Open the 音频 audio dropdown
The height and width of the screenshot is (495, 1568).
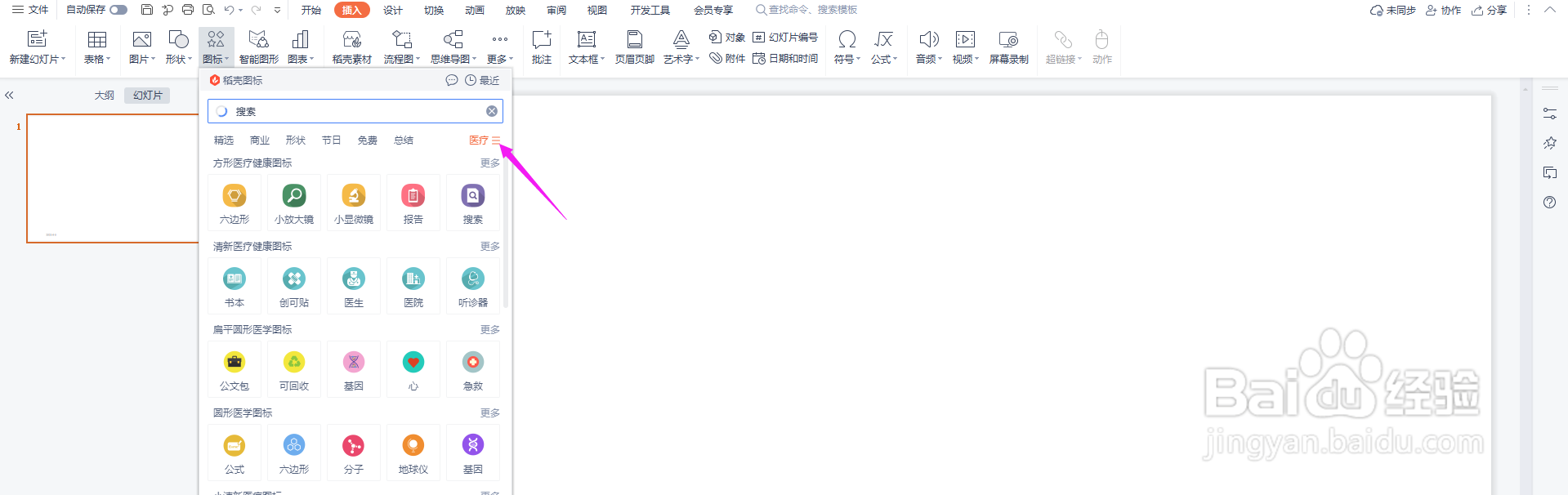click(x=929, y=47)
